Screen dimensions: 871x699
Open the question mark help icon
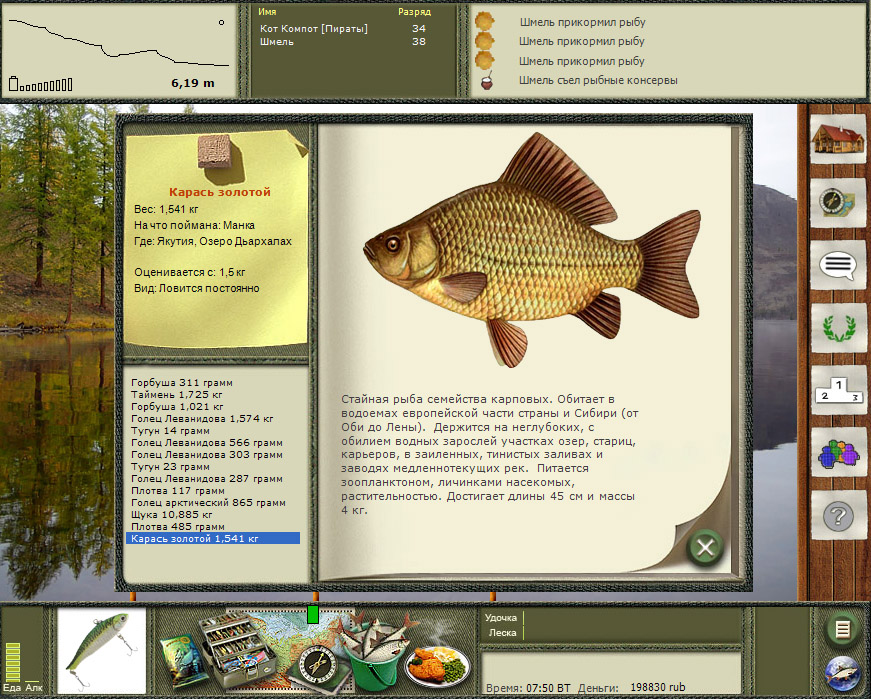tap(837, 516)
